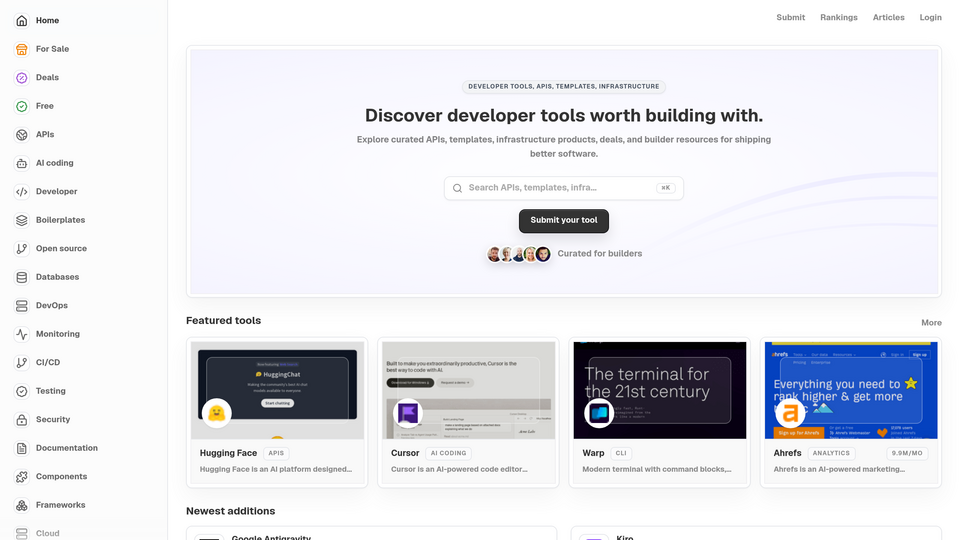The image size is (960, 540).
Task: Click the Hugging Face emoji logo
Action: click(x=216, y=413)
